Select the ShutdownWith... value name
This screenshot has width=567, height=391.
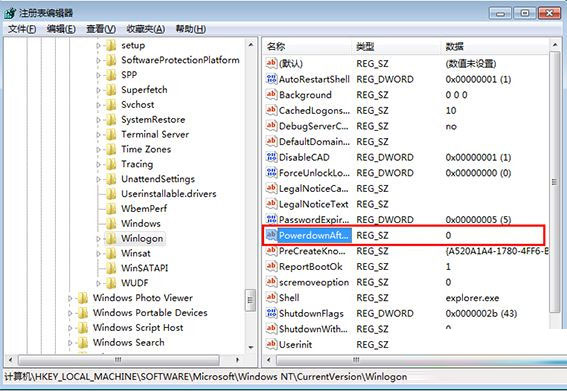[x=313, y=329]
